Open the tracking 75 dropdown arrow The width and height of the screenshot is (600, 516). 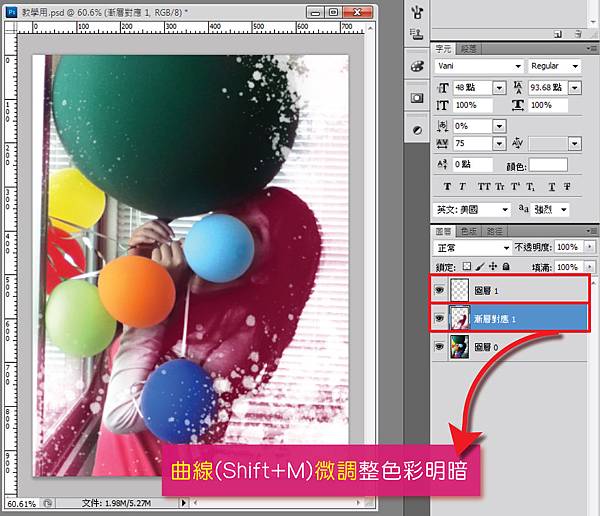pyautogui.click(x=499, y=144)
